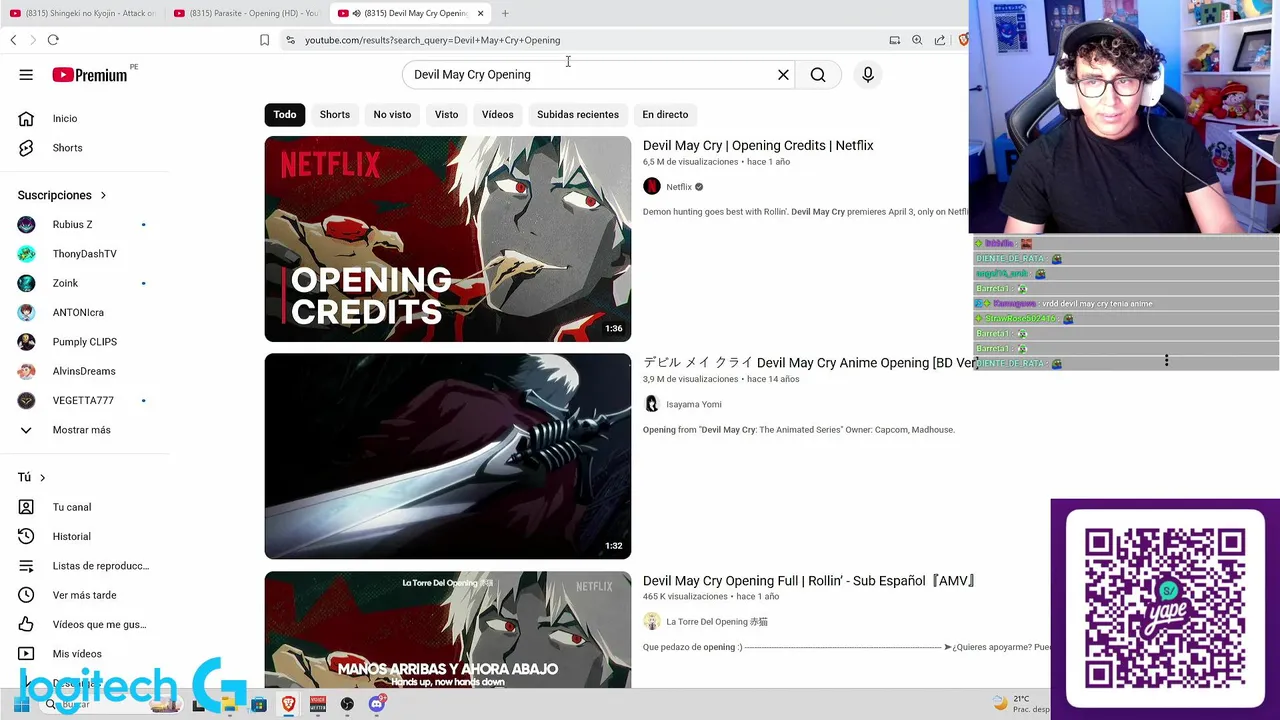This screenshot has width=1280, height=720.
Task: Open site information next to the URL
Action: click(x=290, y=40)
